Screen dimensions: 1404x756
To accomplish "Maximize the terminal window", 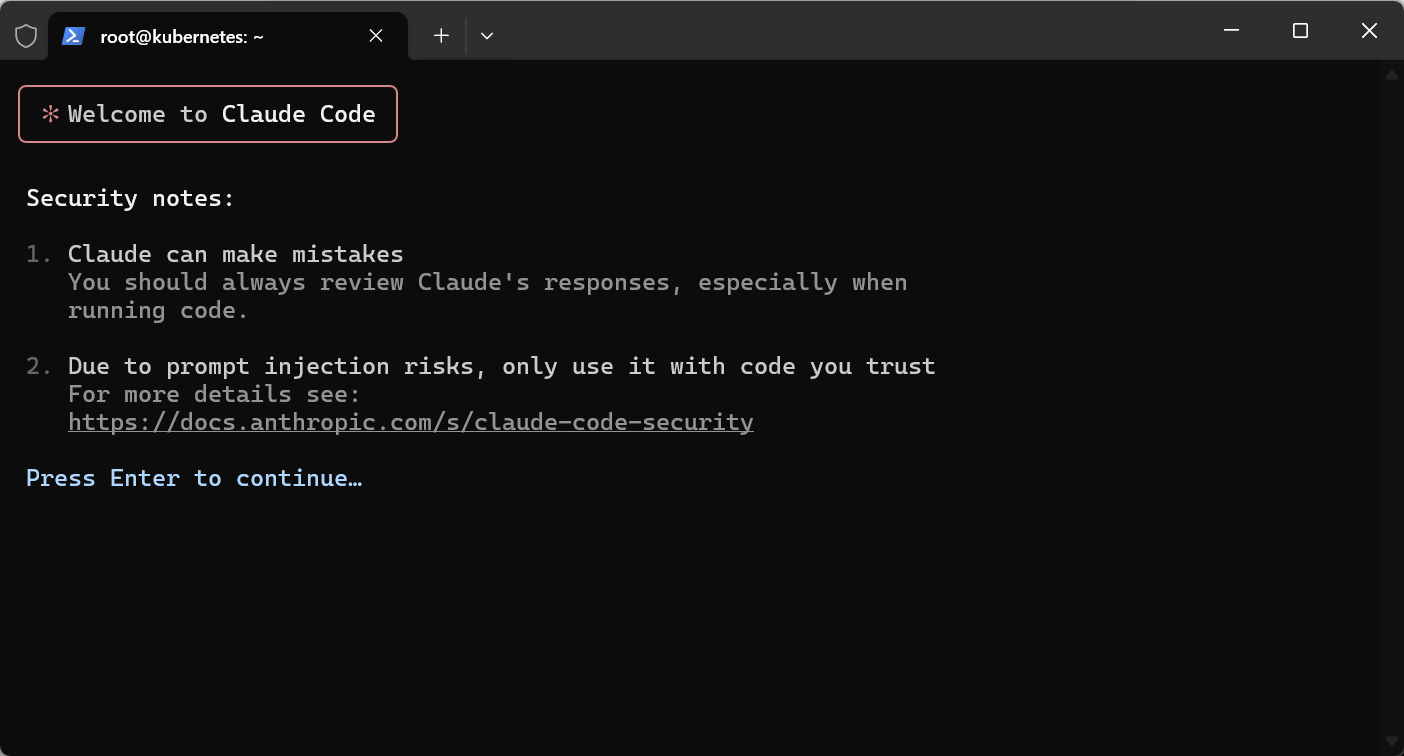I will click(1300, 31).
